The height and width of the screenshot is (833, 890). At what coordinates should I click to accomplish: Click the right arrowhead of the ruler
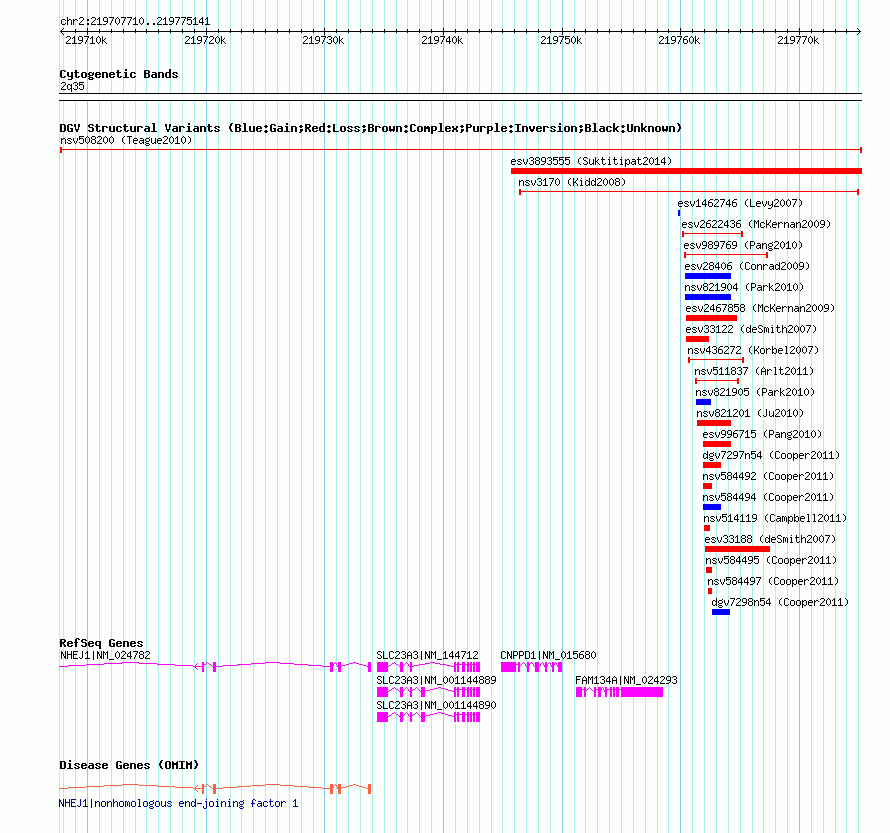[x=859, y=32]
